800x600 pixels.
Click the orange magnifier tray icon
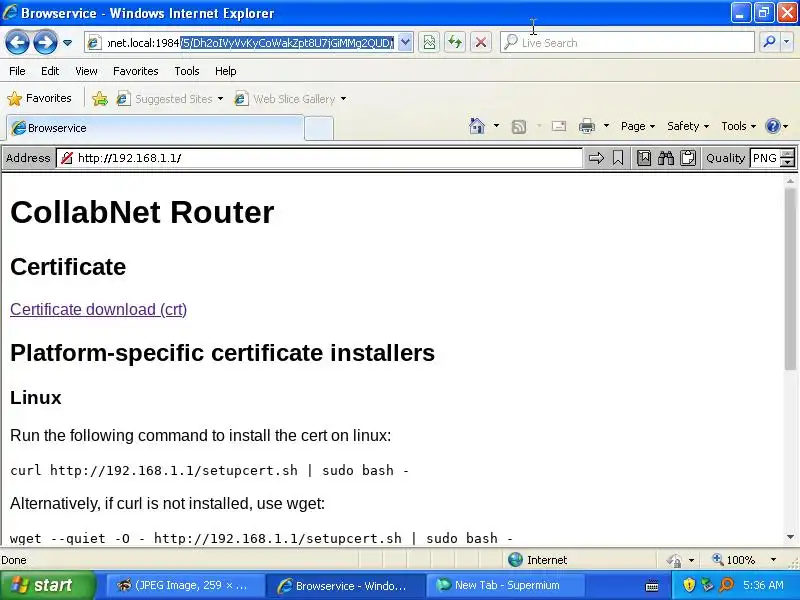(726, 585)
